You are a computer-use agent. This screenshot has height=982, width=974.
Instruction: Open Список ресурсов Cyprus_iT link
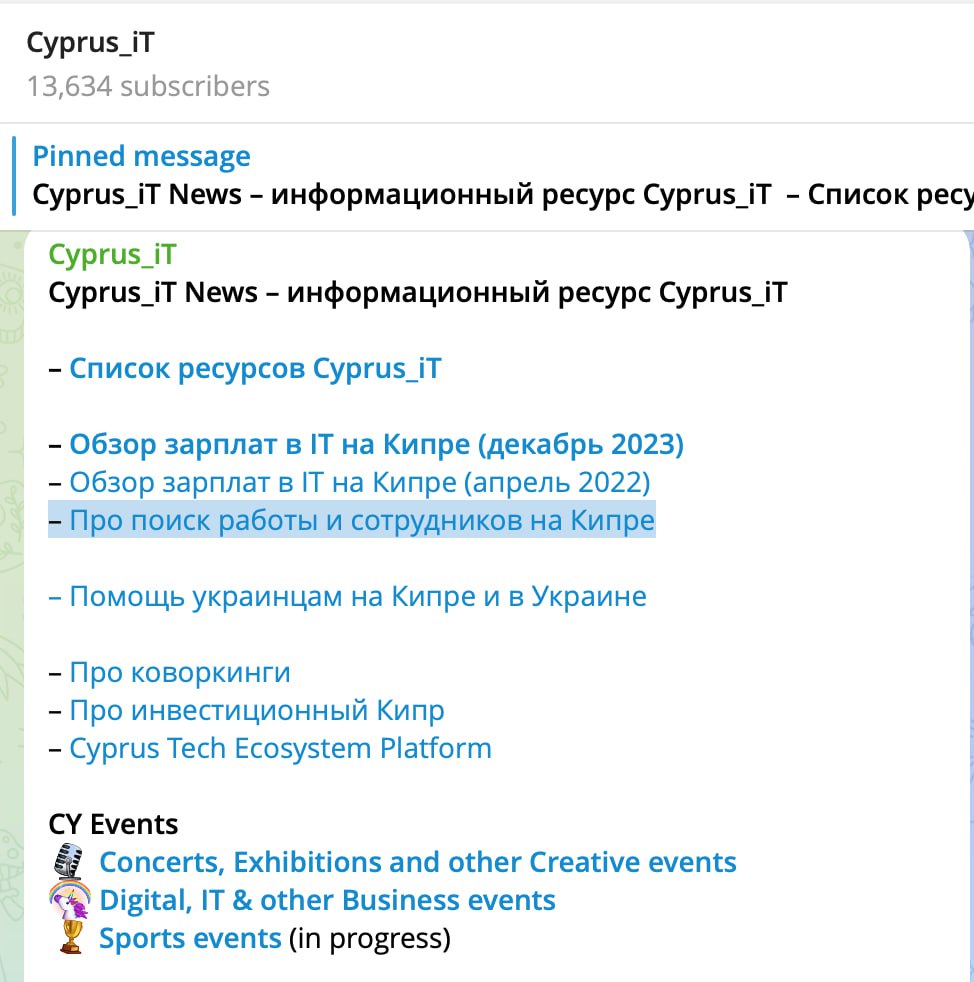pos(255,369)
